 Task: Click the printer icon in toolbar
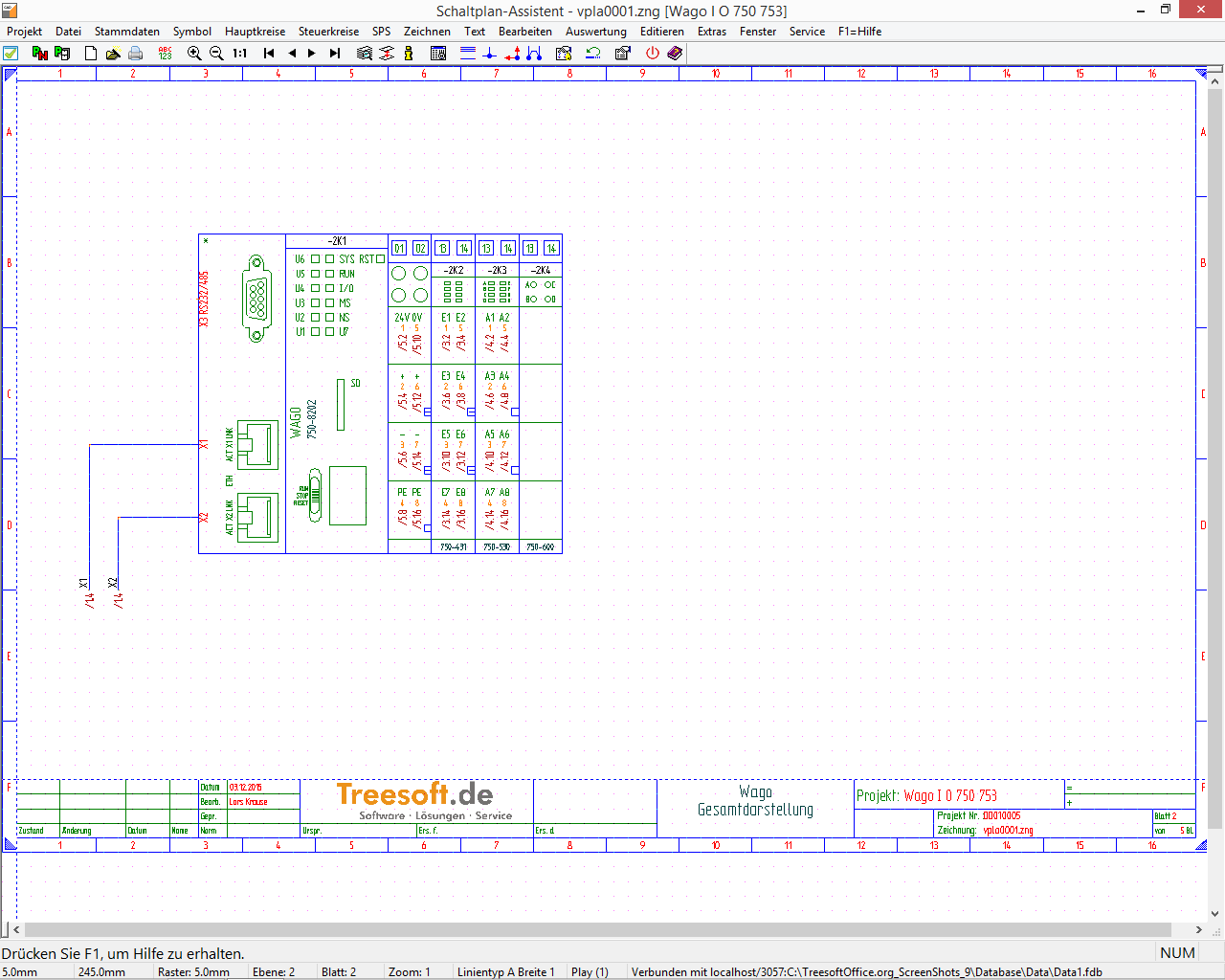[x=136, y=54]
